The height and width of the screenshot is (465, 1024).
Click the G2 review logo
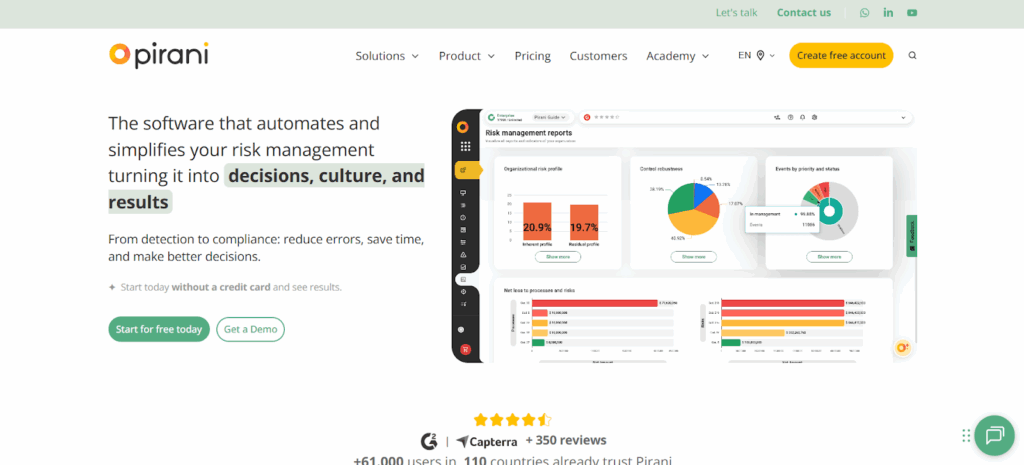coord(429,440)
